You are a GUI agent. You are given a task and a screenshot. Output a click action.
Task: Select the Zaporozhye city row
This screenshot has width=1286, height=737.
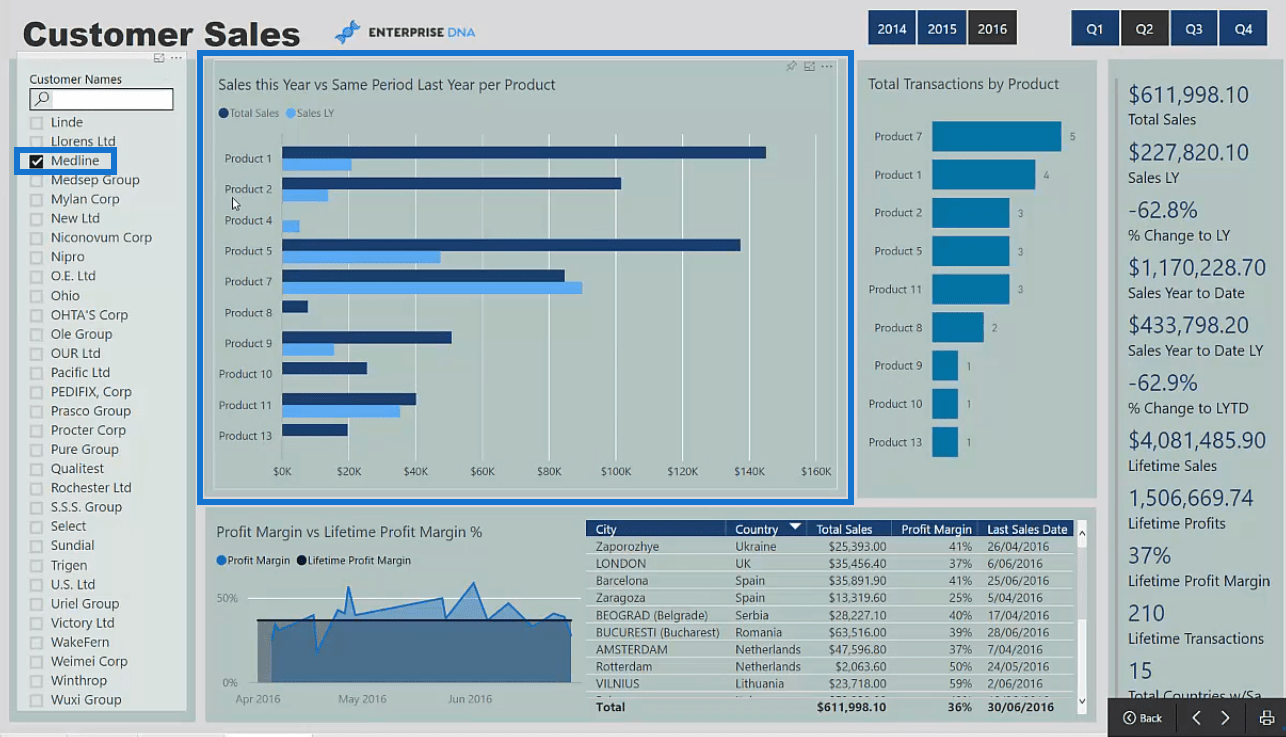(830, 547)
